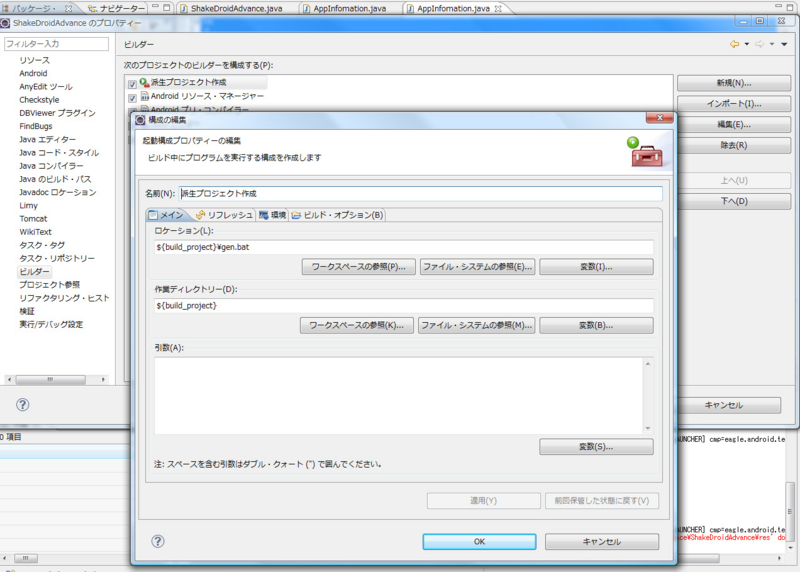This screenshot has width=800, height=572.
Task: Click the Android リソース・マネージャー builder icon
Action: tap(144, 96)
